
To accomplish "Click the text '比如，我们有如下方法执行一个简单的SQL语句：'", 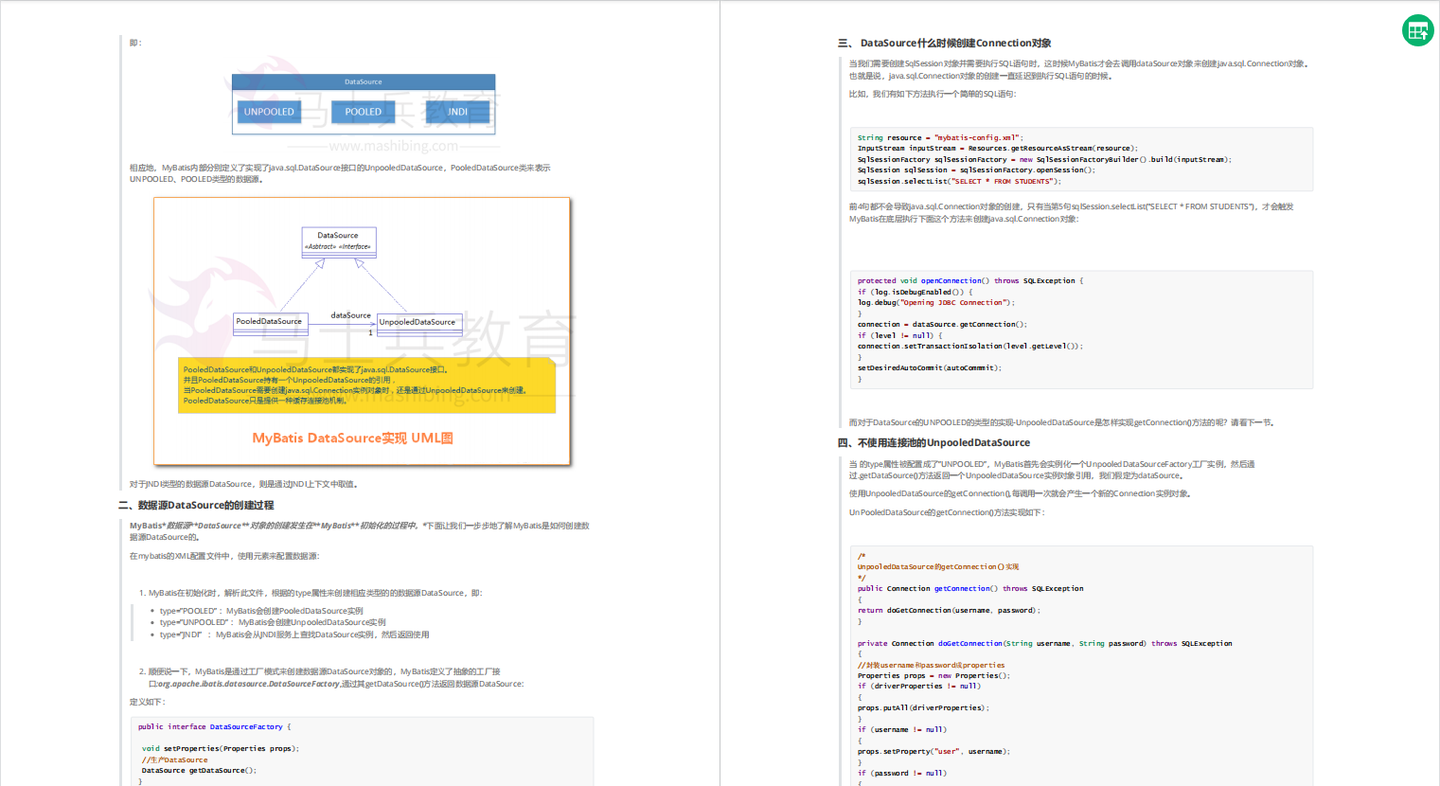I will 932,94.
